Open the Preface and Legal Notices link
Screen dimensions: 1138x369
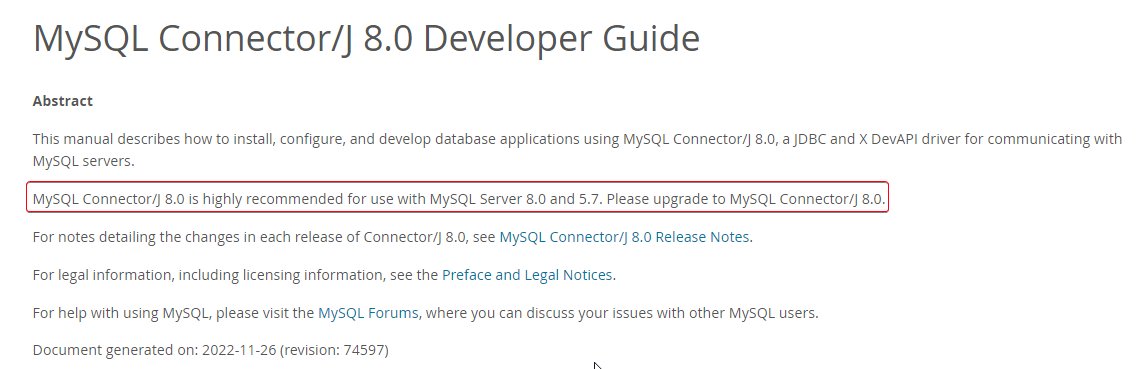(x=528, y=275)
